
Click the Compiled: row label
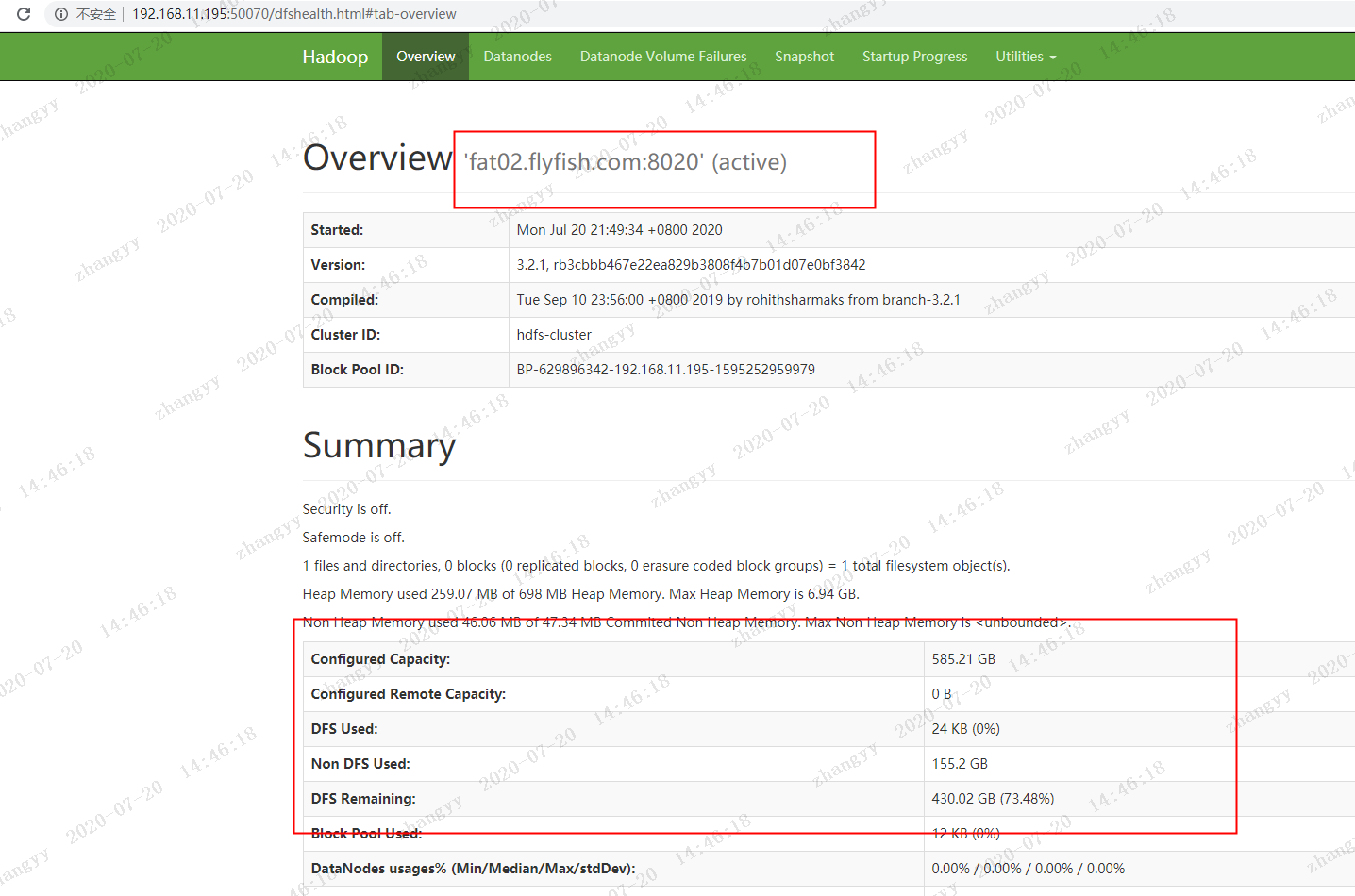pyautogui.click(x=344, y=300)
